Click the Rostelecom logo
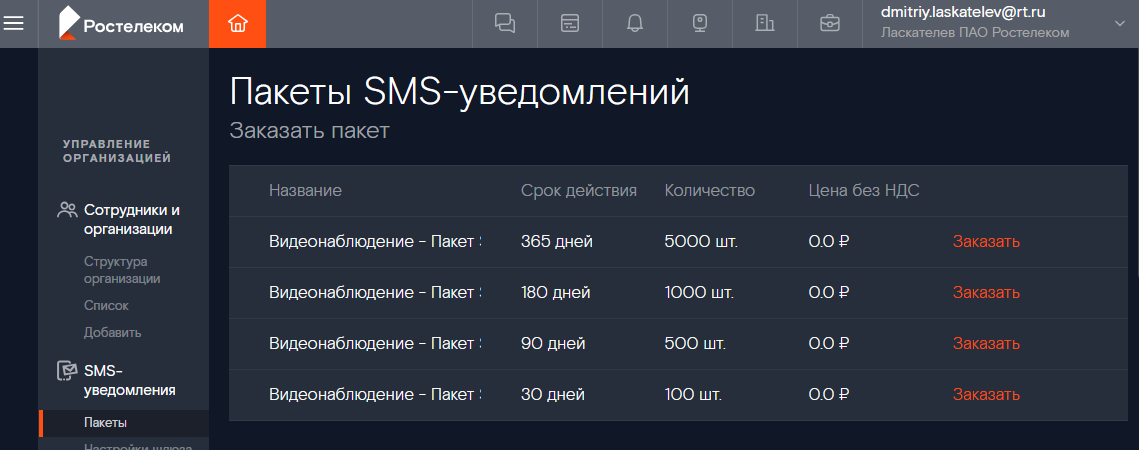The height and width of the screenshot is (450, 1139). click(x=121, y=23)
